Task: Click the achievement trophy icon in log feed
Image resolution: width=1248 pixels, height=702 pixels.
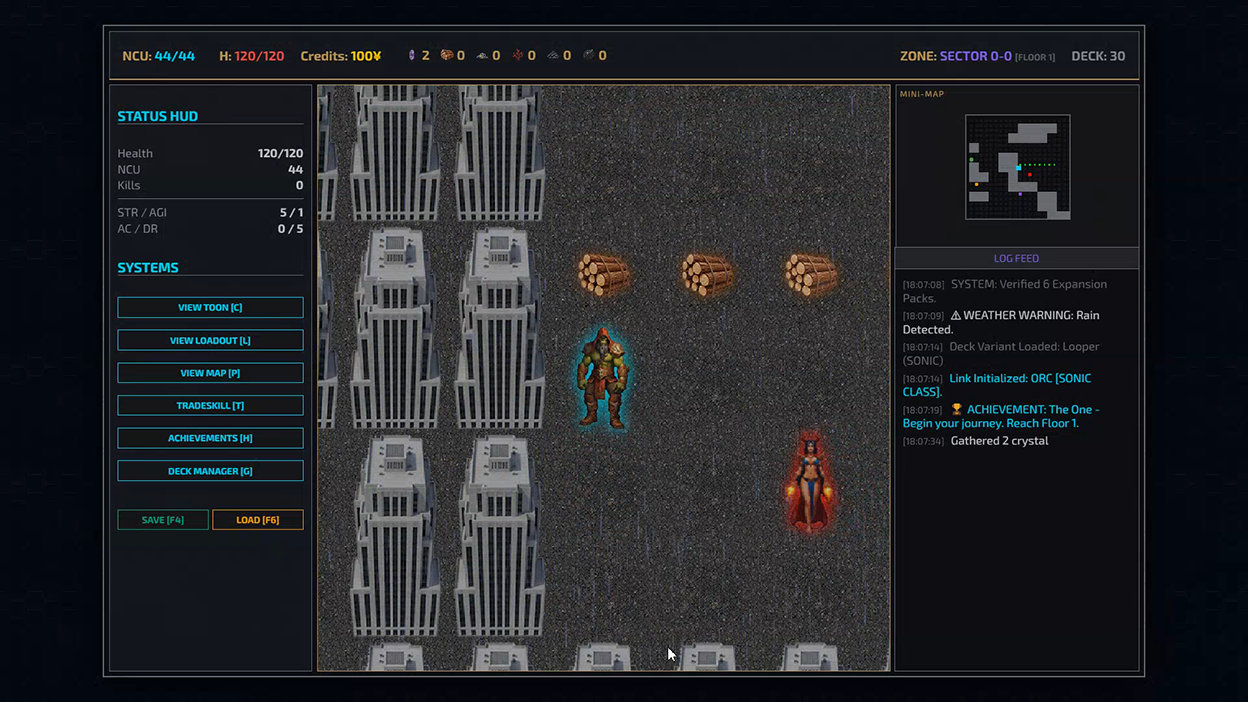Action: click(956, 409)
